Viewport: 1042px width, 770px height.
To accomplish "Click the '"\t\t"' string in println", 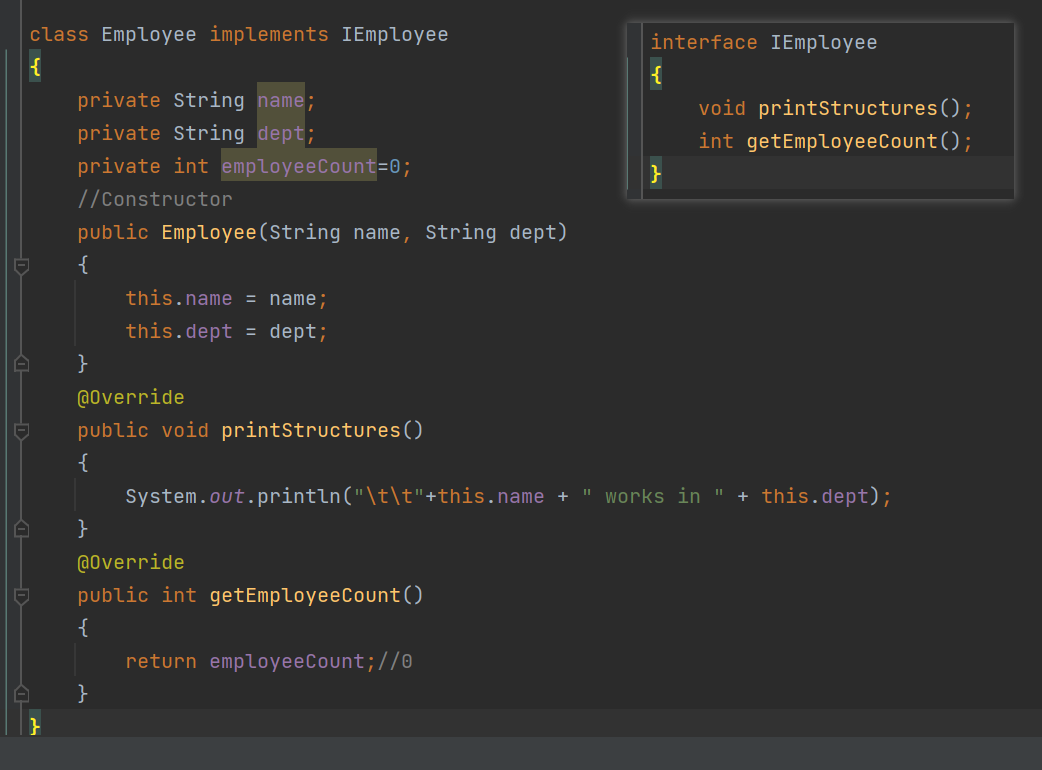I will point(389,496).
